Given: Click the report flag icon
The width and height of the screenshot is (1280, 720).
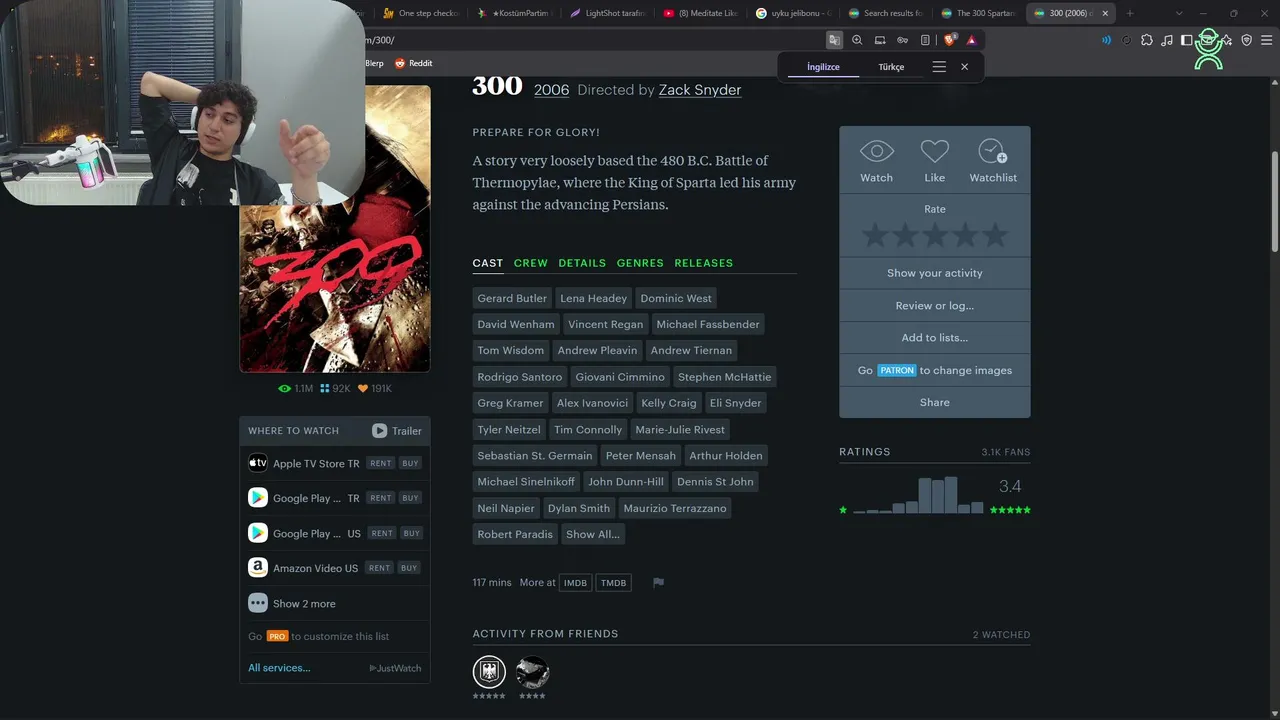Looking at the screenshot, I should tap(658, 583).
